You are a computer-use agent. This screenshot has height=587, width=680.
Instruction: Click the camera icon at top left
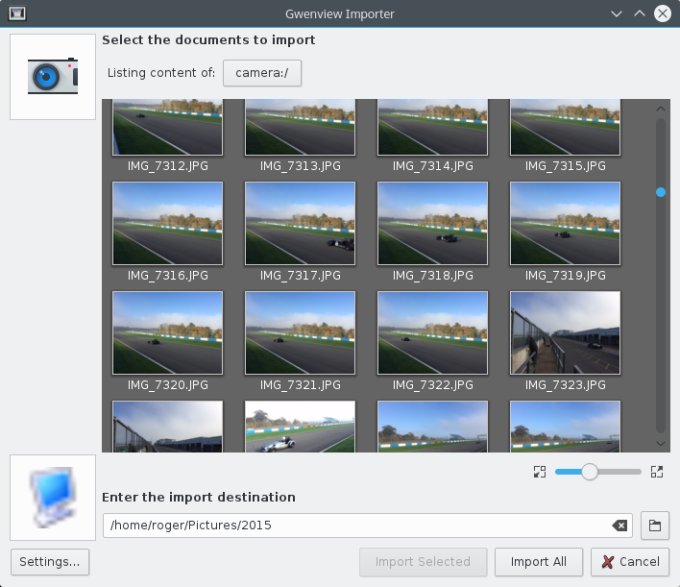coord(53,77)
